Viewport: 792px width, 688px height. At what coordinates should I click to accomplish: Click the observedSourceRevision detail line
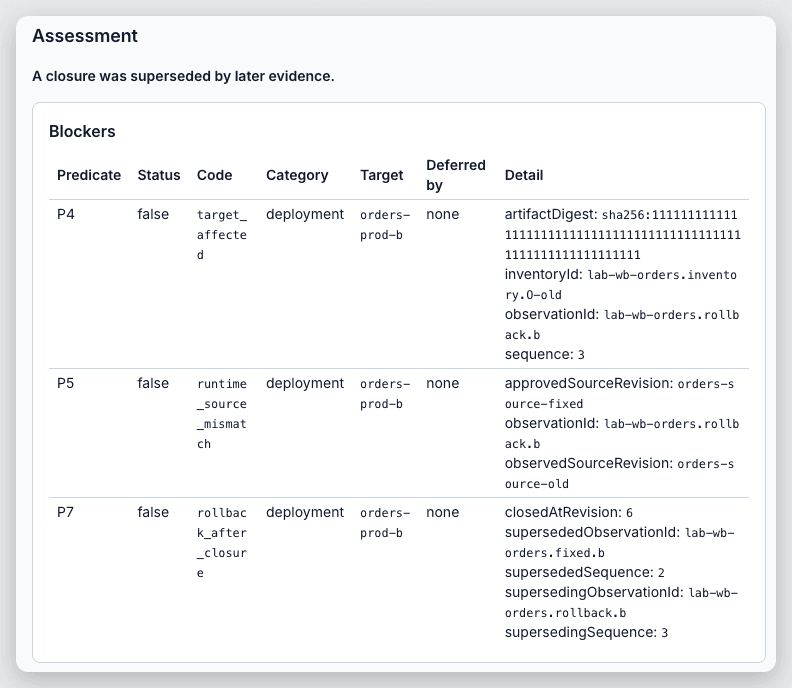(619, 473)
